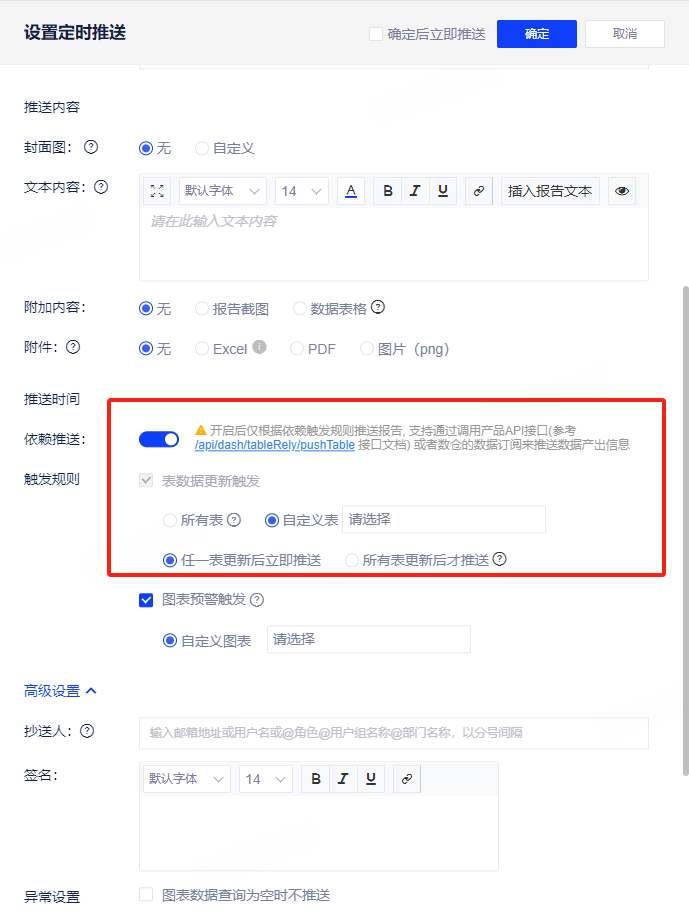Toggle bold in text content toolbar
This screenshot has width=689, height=911.
coord(387,191)
